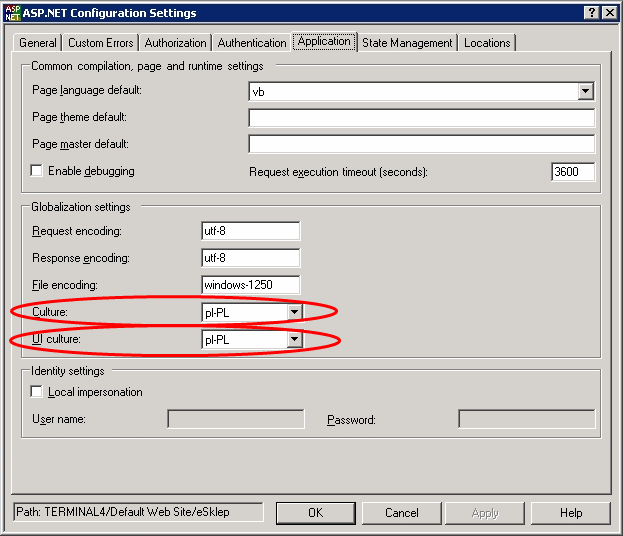Click the 'Globalization settings' group title
Screen dimensions: 623x536
click(x=81, y=207)
